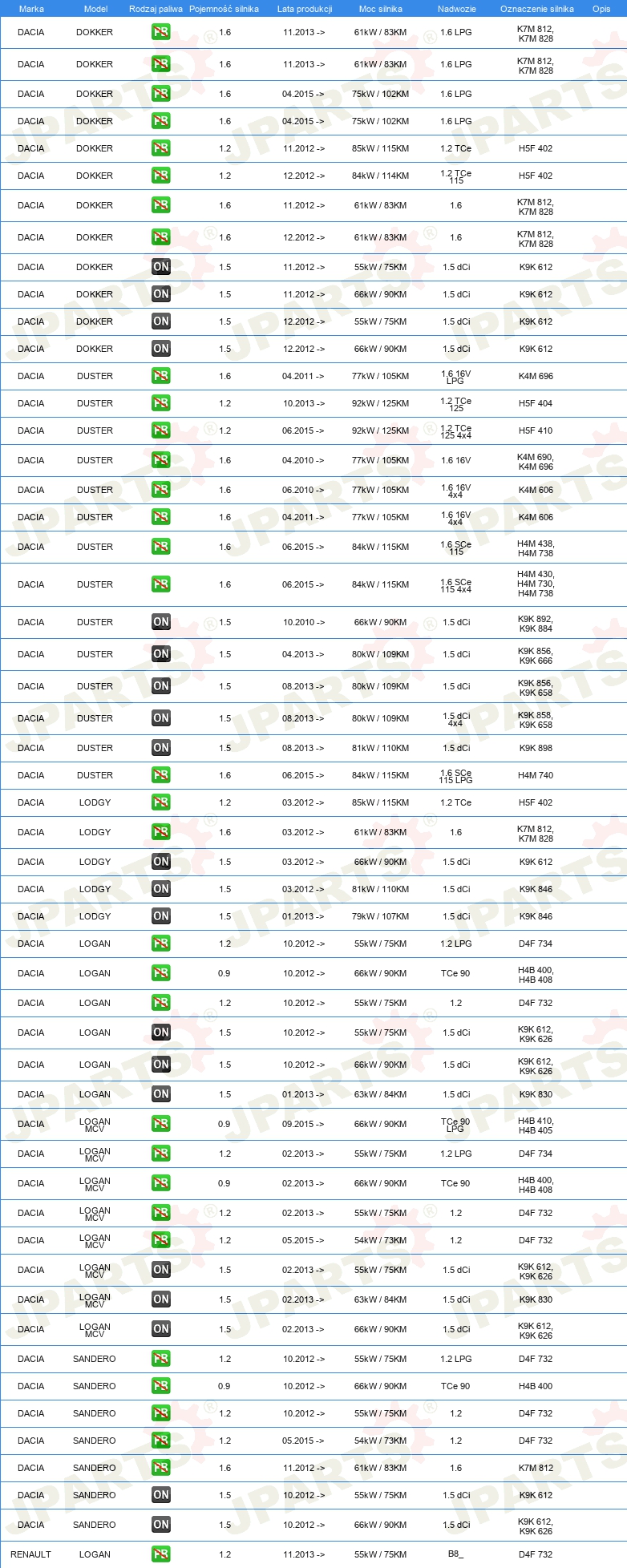627x1568 pixels.
Task: Click the Rodzaj paliwa column header
Action: point(156,9)
